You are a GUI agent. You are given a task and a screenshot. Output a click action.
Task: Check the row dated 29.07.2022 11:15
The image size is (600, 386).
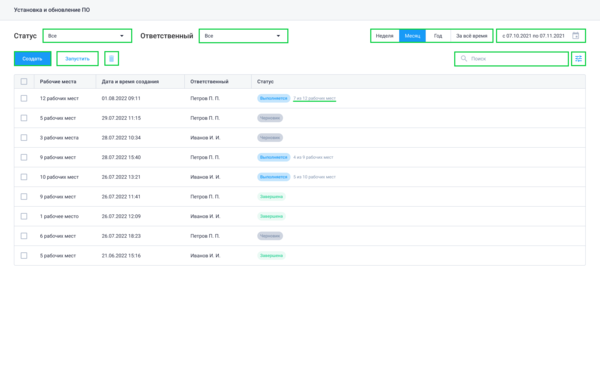[24, 118]
